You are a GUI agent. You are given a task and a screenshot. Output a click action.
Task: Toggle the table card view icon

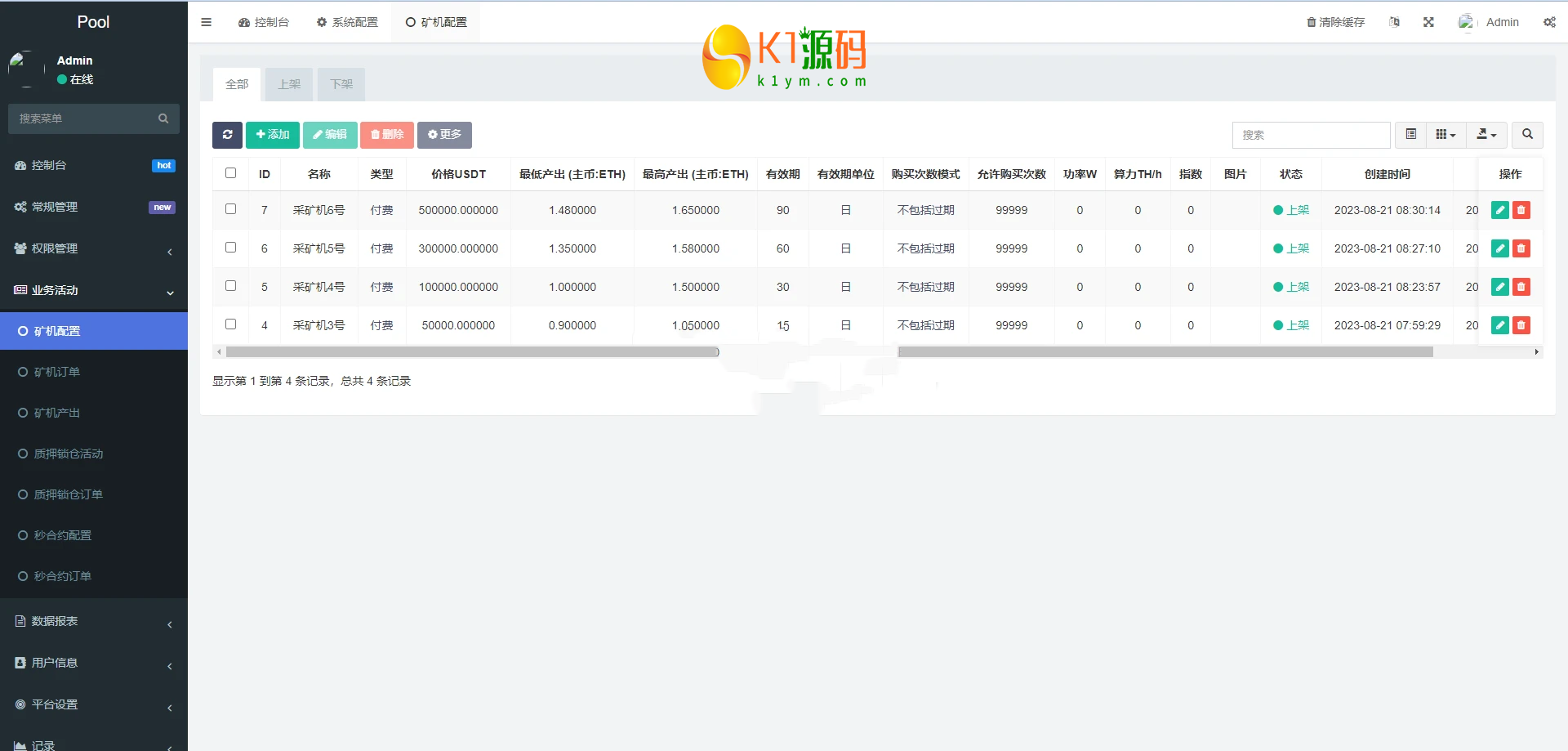1410,135
